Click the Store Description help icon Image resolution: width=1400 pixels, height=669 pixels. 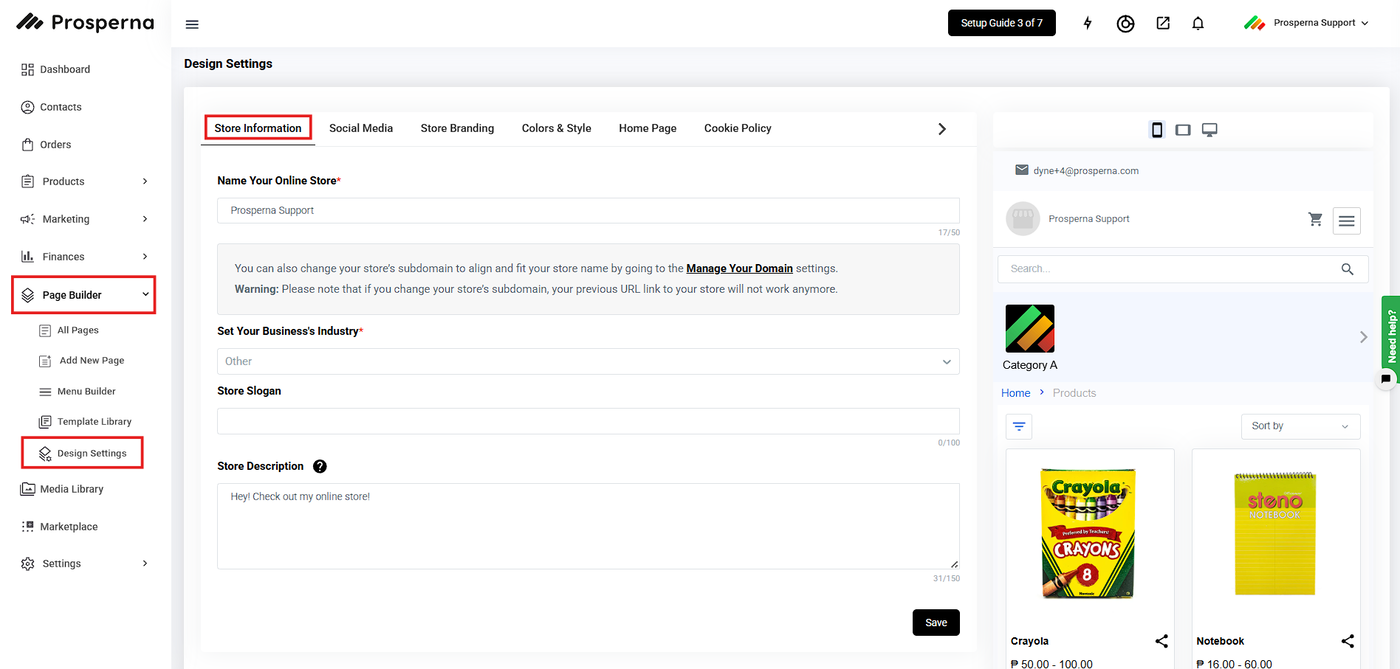coord(320,466)
